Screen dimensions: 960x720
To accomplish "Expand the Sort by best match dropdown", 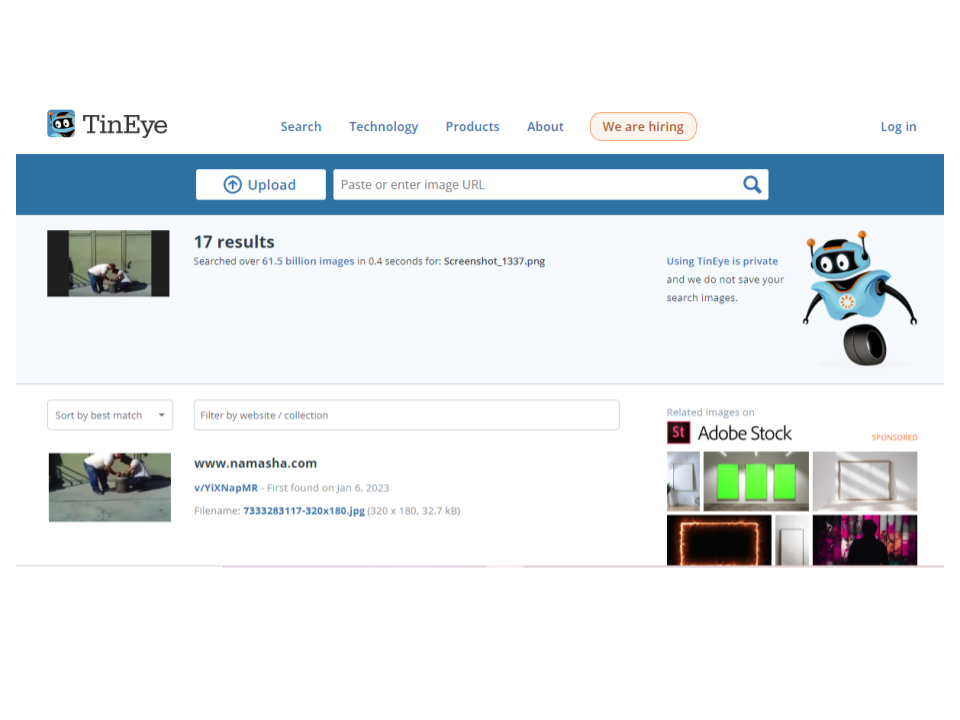I will tap(110, 415).
